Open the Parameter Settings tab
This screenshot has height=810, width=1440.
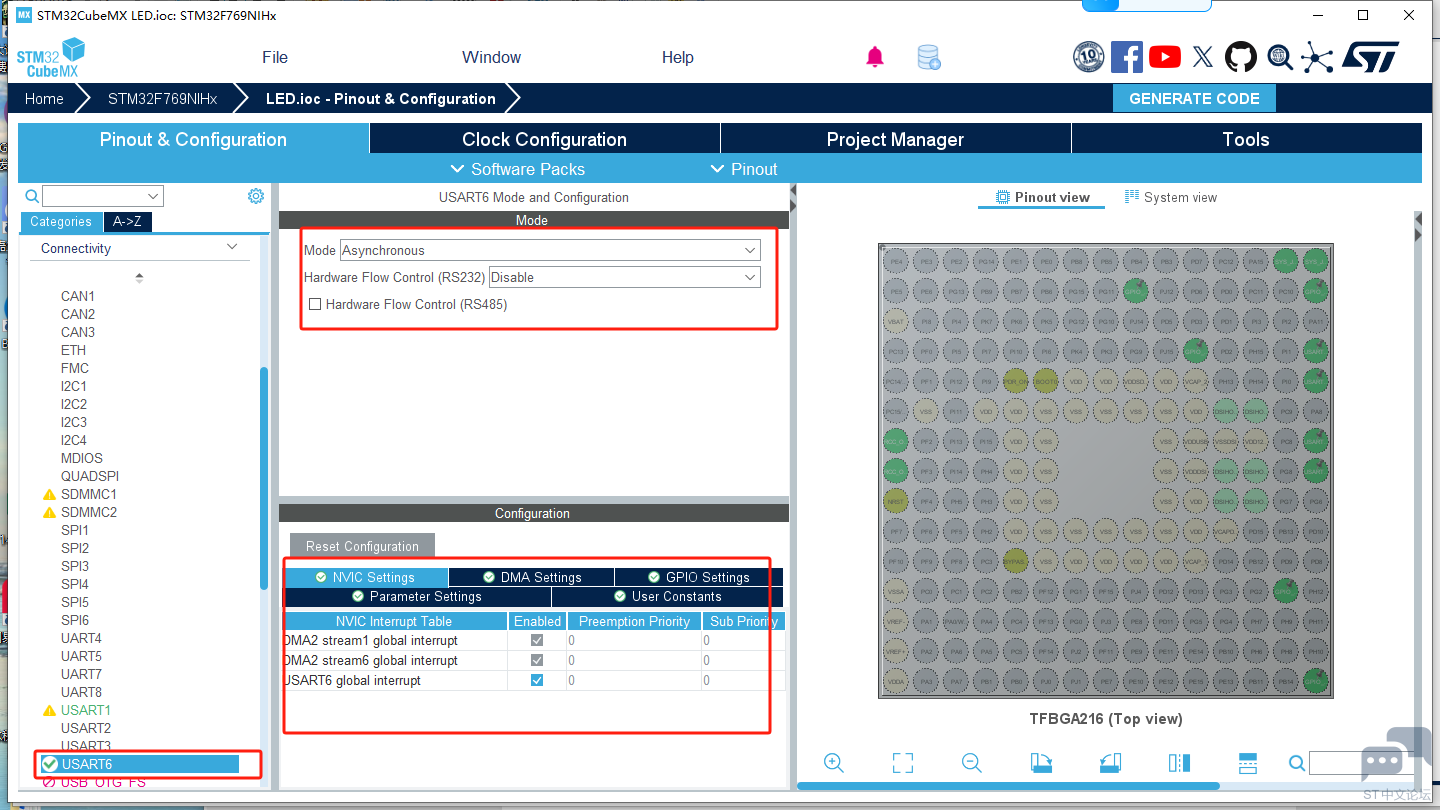coord(417,596)
